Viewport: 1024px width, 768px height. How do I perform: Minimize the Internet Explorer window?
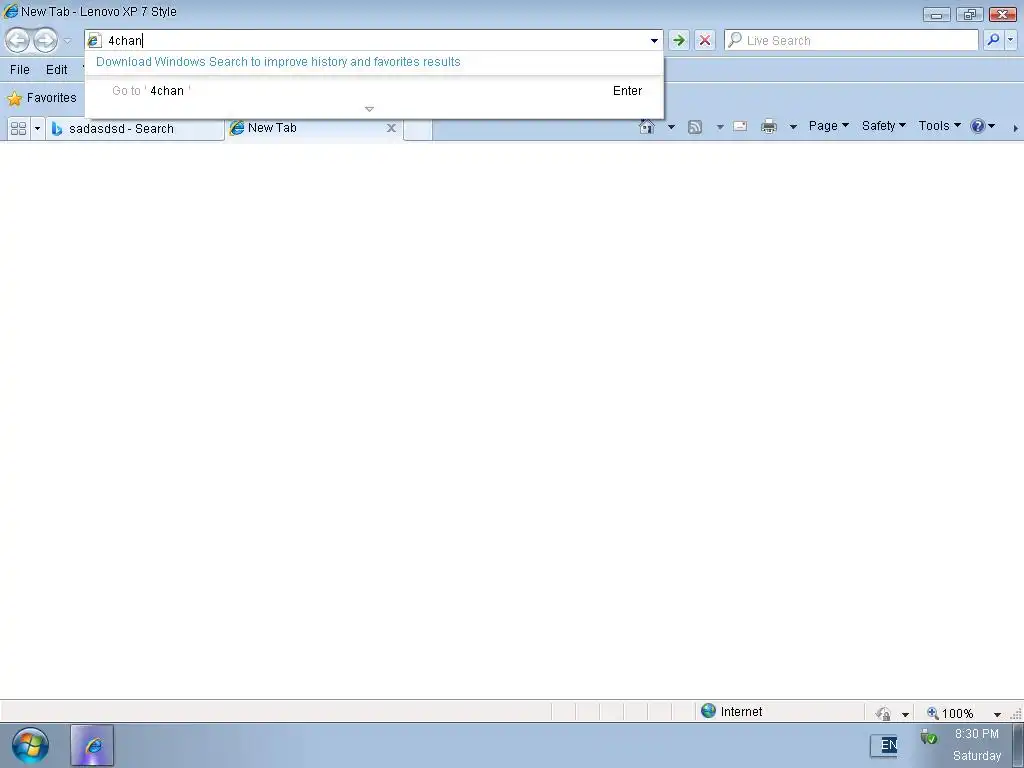[936, 14]
